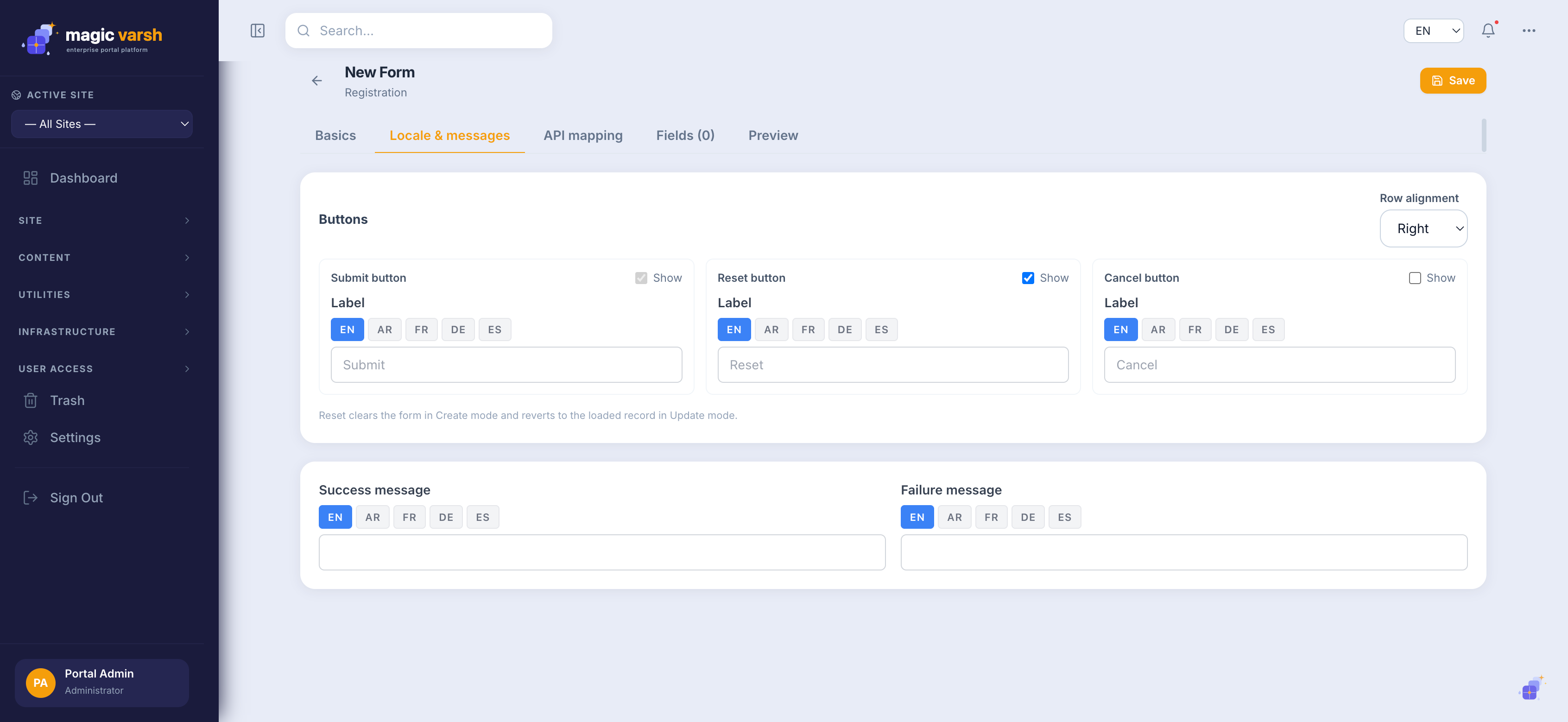This screenshot has width=1568, height=722.
Task: Open the Fields (0) tab
Action: pos(685,135)
